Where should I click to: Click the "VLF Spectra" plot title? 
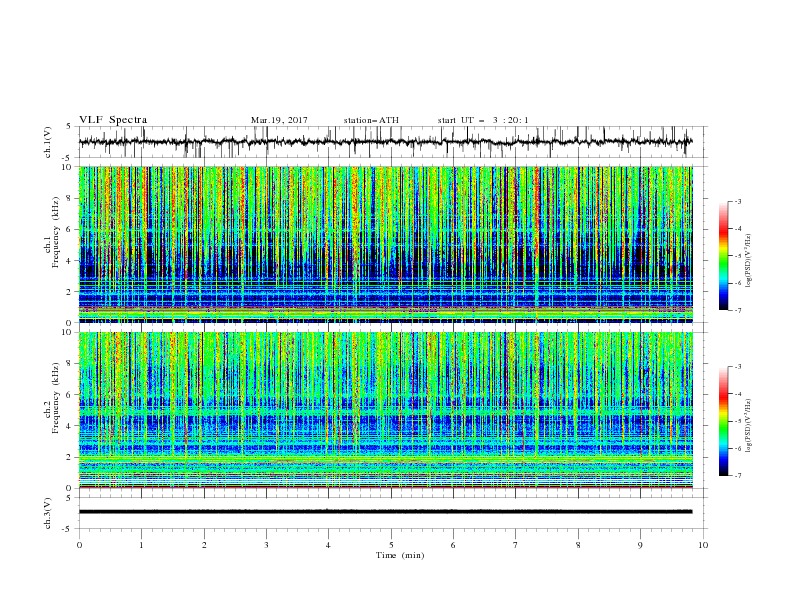[x=113, y=120]
